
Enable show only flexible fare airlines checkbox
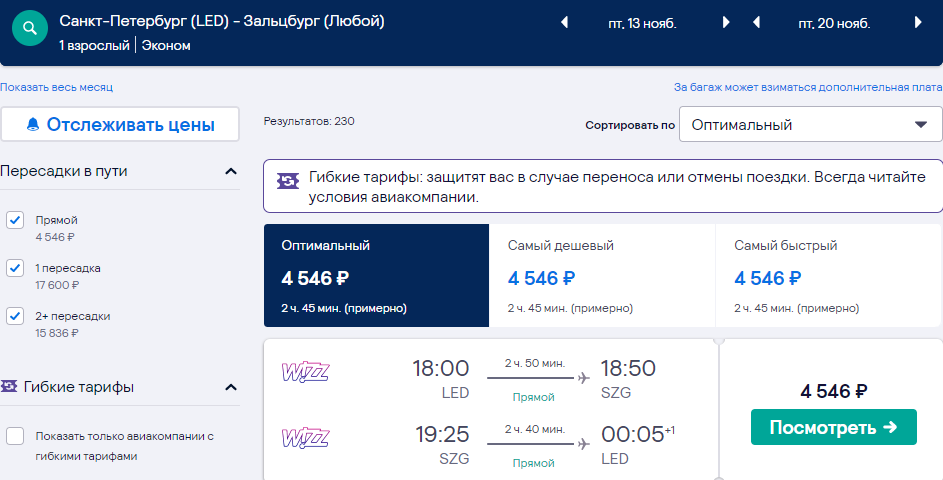(15, 436)
